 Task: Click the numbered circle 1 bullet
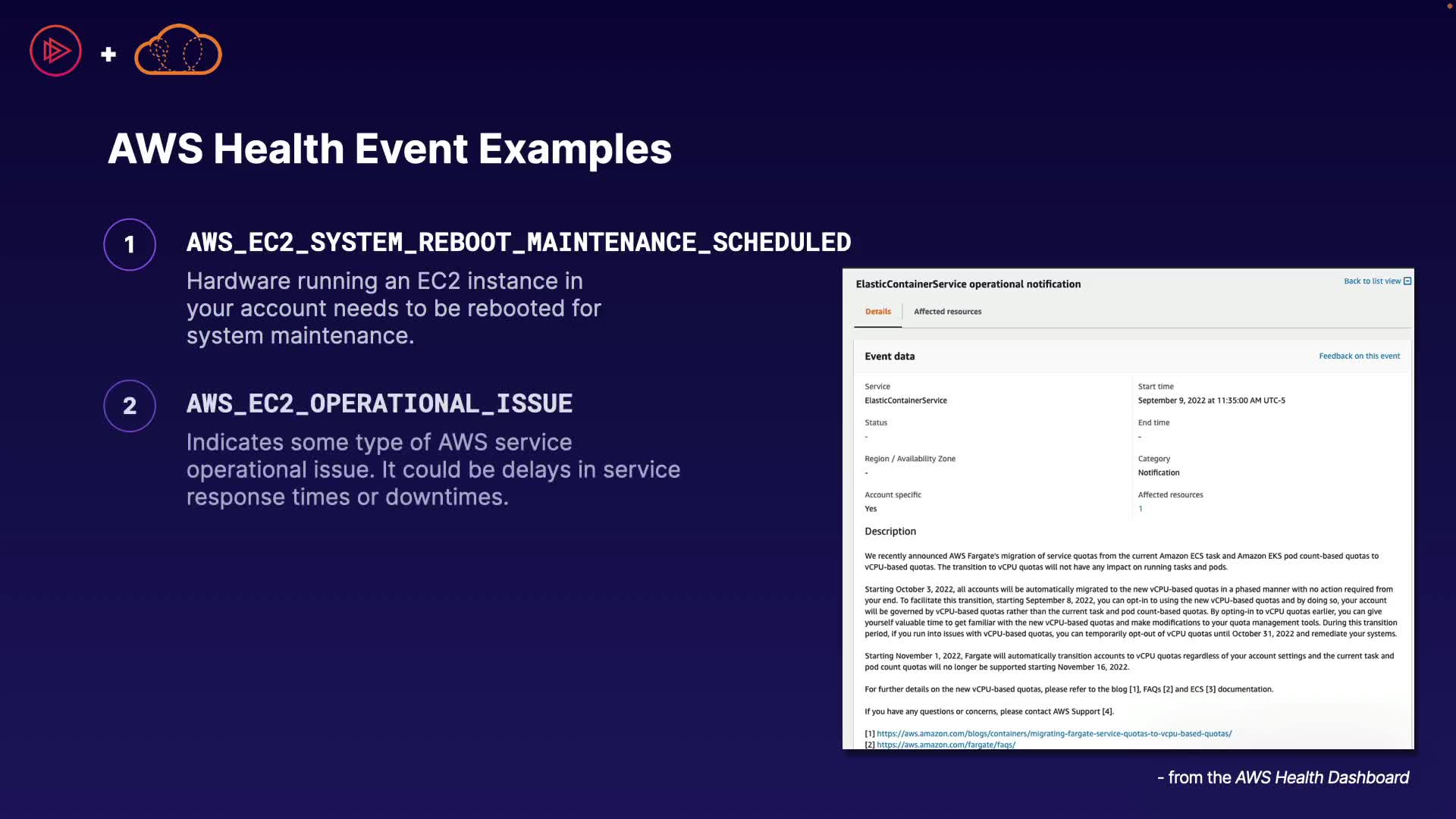pos(130,244)
